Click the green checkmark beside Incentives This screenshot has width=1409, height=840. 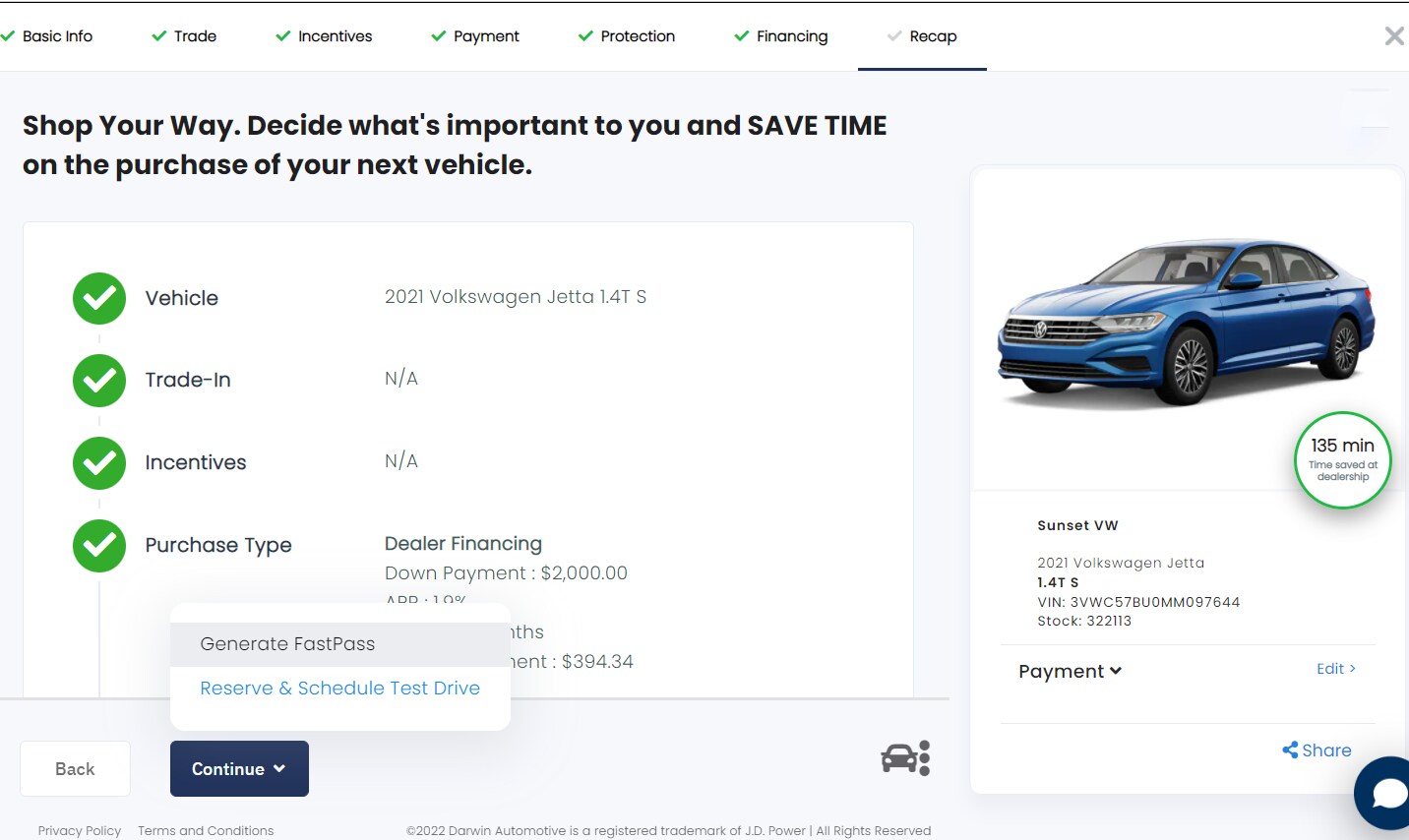99,463
